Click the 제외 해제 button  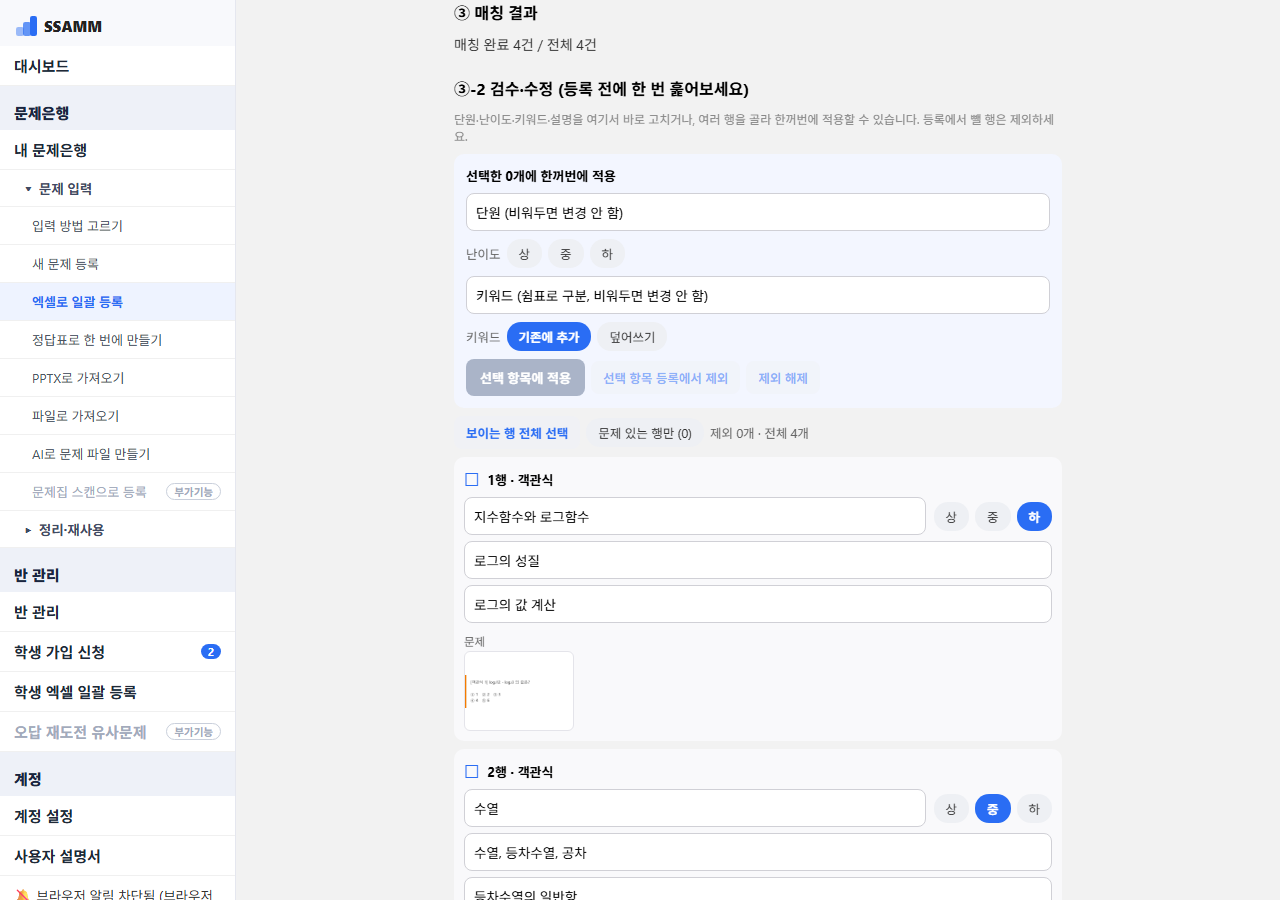[783, 378]
